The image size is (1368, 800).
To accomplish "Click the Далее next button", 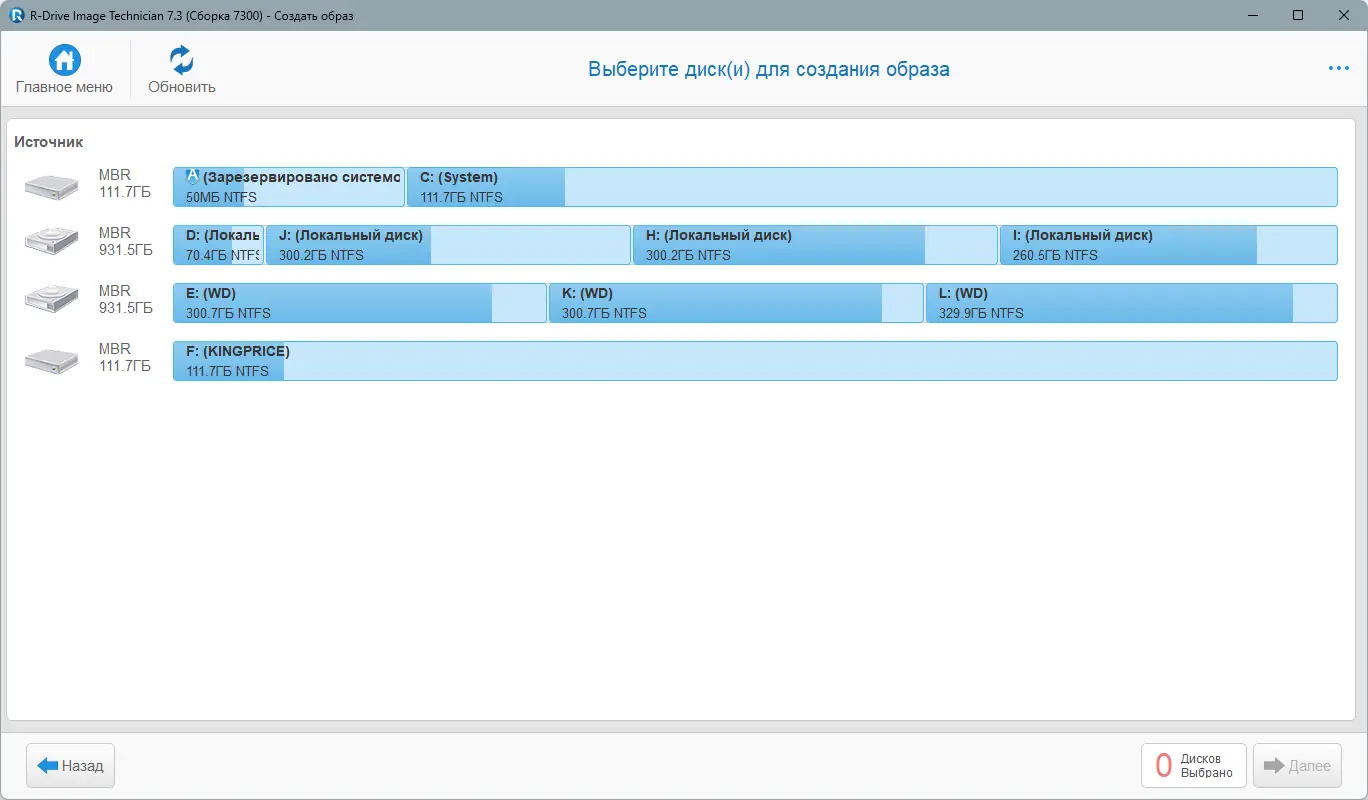I will coord(1298,766).
